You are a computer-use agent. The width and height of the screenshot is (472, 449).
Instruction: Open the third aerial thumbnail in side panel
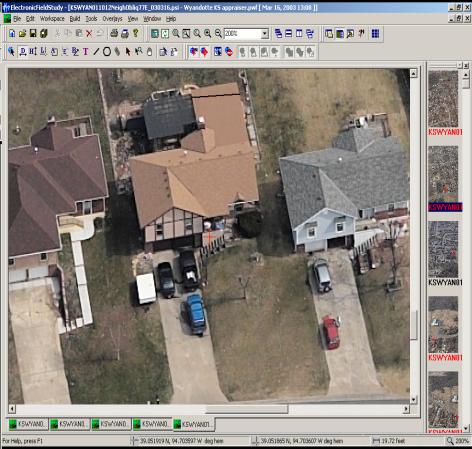tap(443, 249)
